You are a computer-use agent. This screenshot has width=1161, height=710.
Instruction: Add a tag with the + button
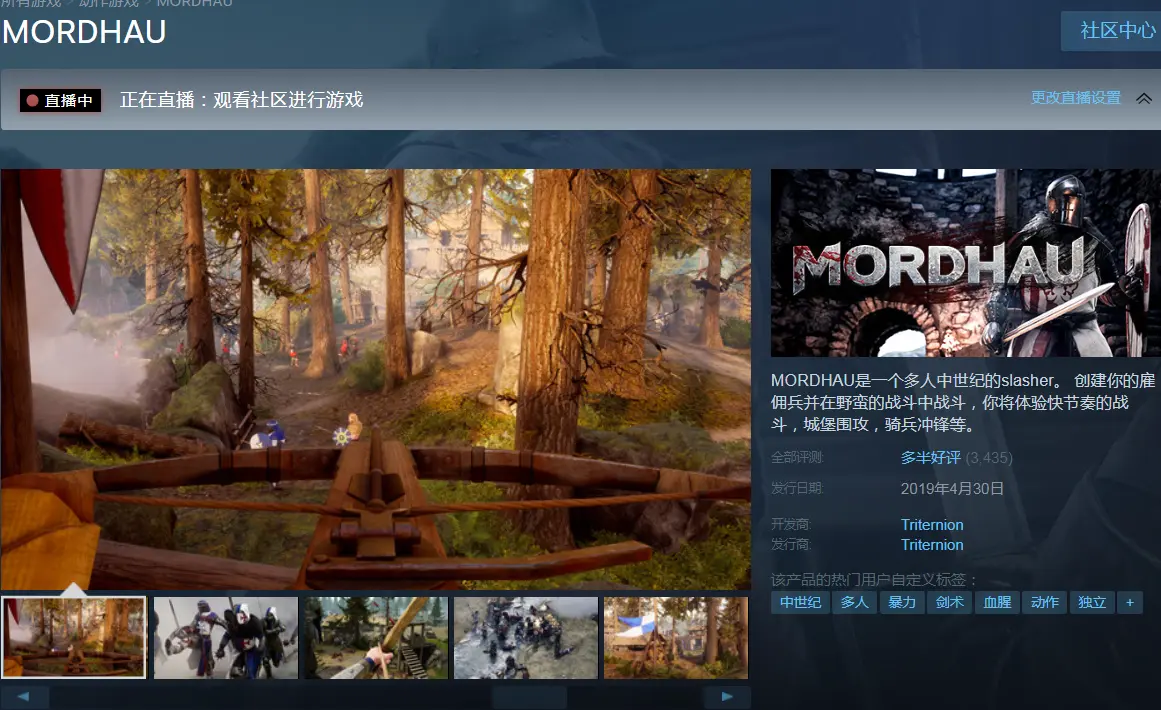coord(1129,603)
